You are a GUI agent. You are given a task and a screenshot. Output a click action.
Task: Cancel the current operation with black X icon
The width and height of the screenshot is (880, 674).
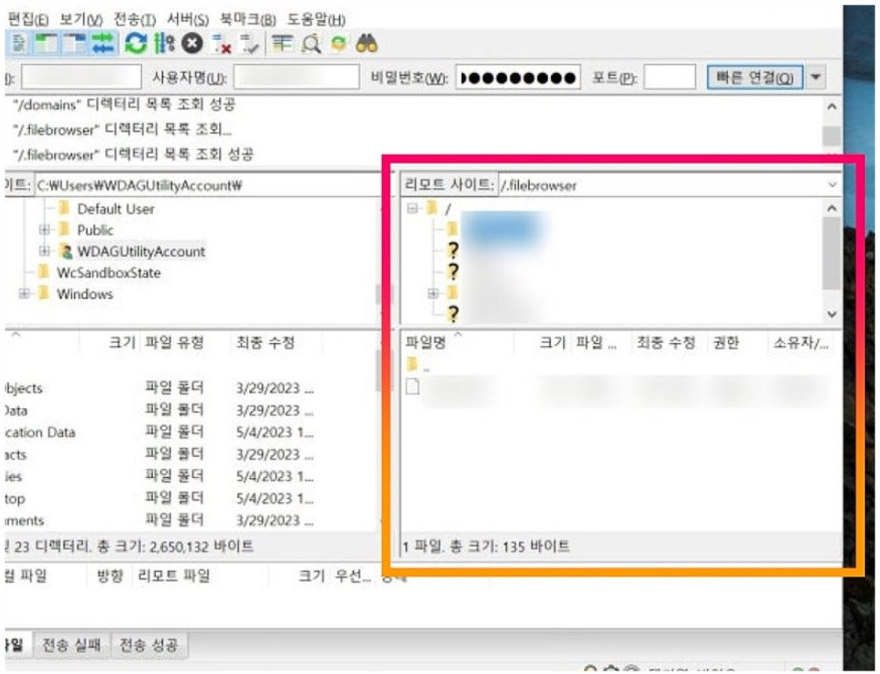(x=192, y=43)
